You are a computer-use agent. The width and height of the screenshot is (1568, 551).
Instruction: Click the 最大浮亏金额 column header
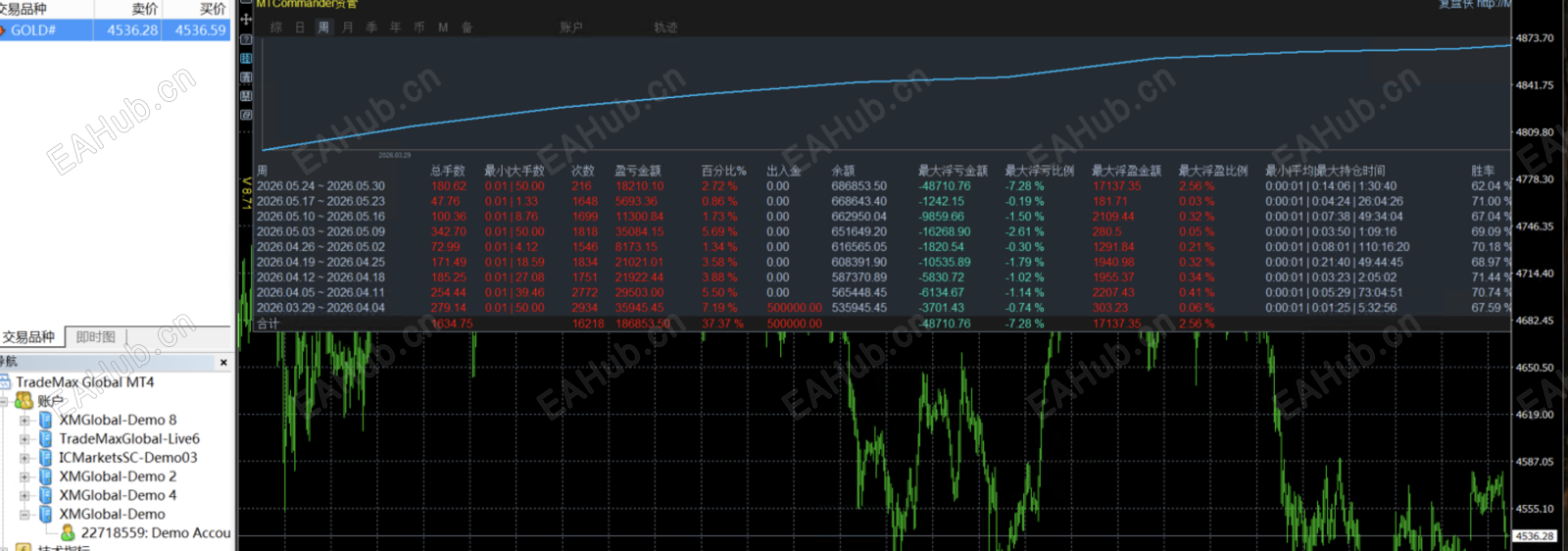pos(953,171)
